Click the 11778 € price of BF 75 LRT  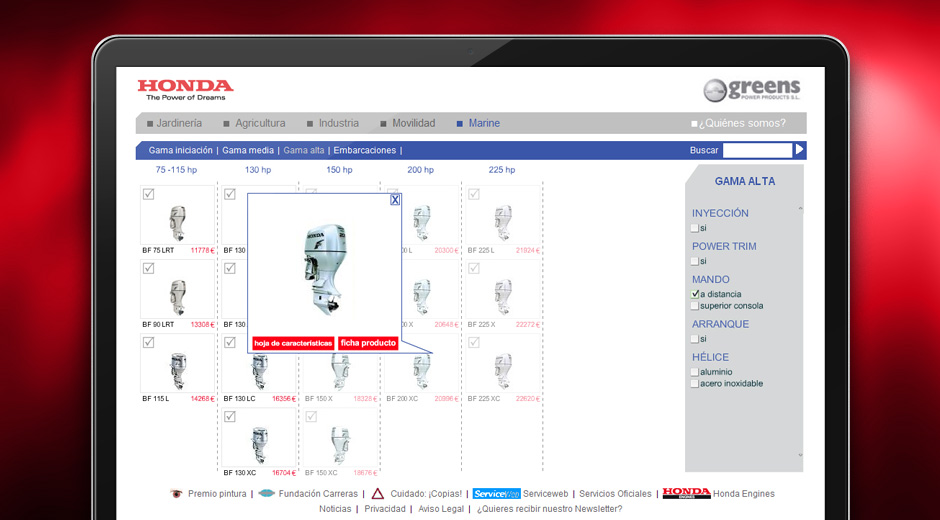pyautogui.click(x=203, y=250)
